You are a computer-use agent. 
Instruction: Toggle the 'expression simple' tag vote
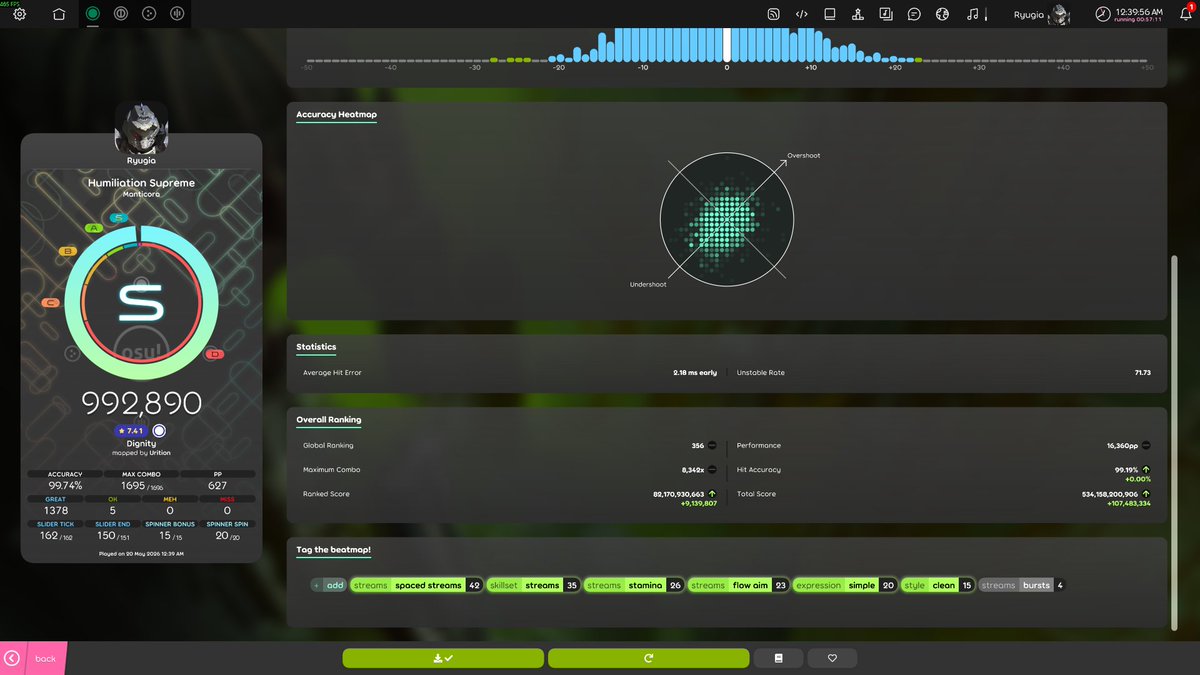[846, 585]
